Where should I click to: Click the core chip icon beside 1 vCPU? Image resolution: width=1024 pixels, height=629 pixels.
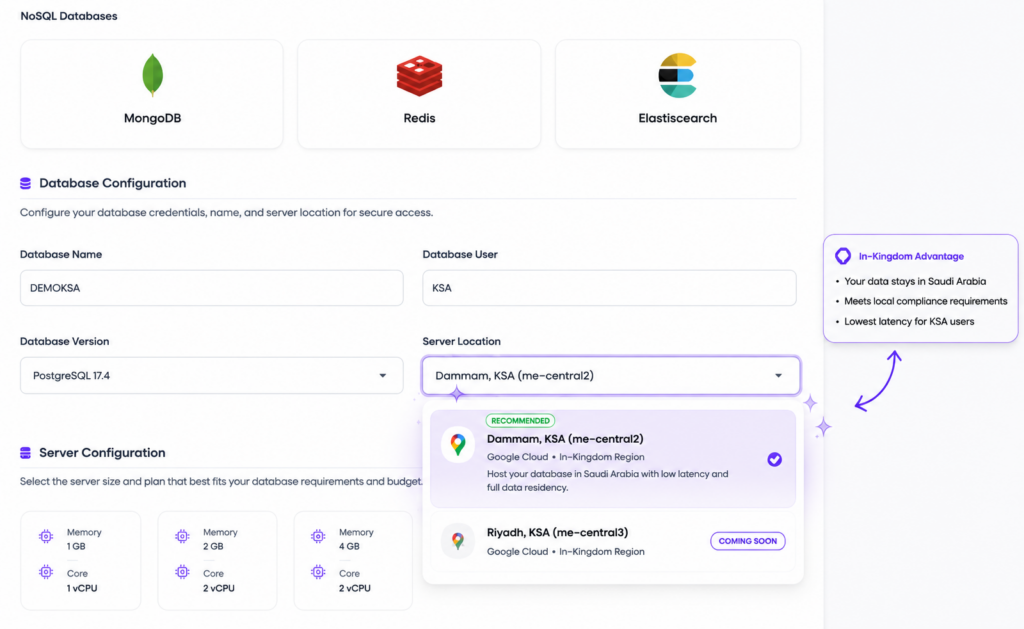(x=46, y=572)
